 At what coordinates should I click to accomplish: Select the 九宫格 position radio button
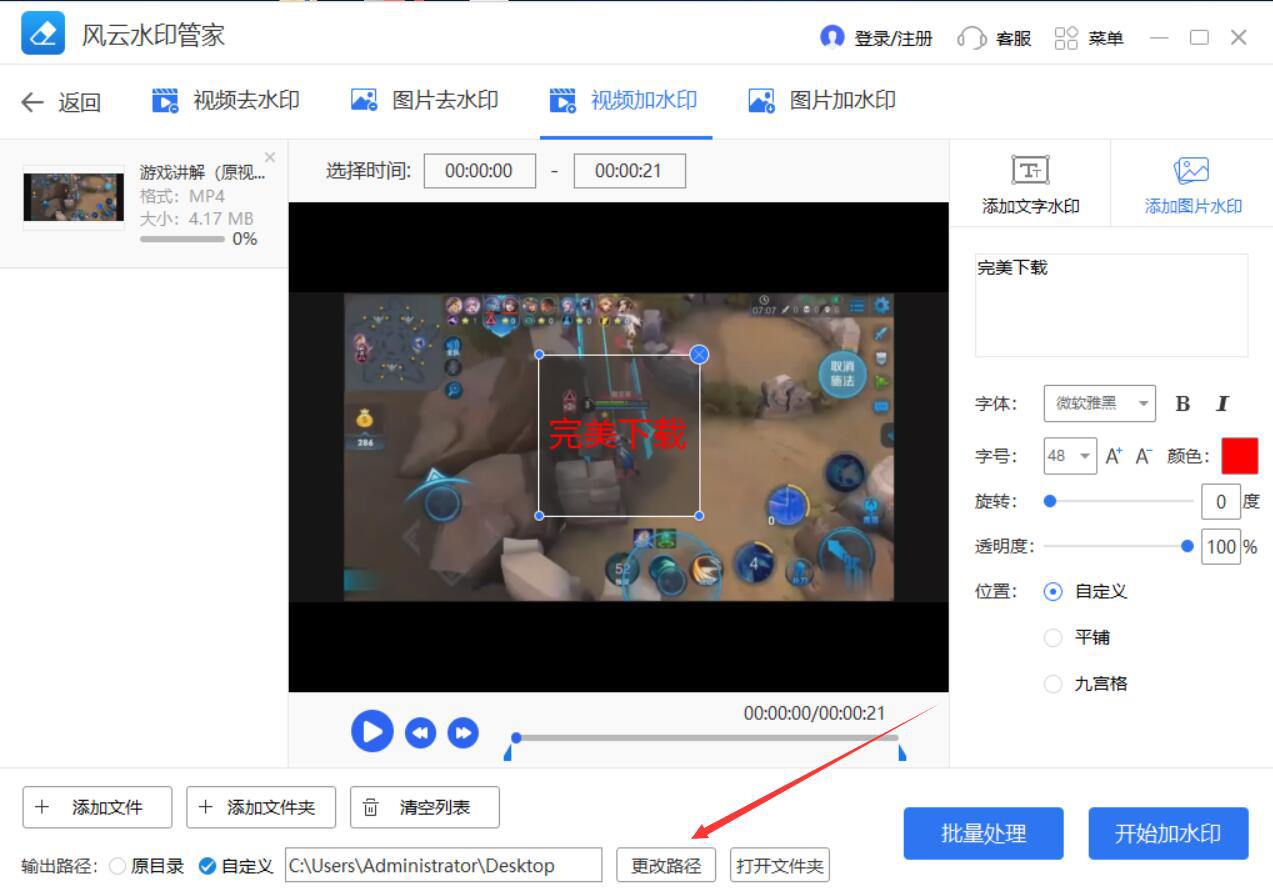pos(1052,684)
